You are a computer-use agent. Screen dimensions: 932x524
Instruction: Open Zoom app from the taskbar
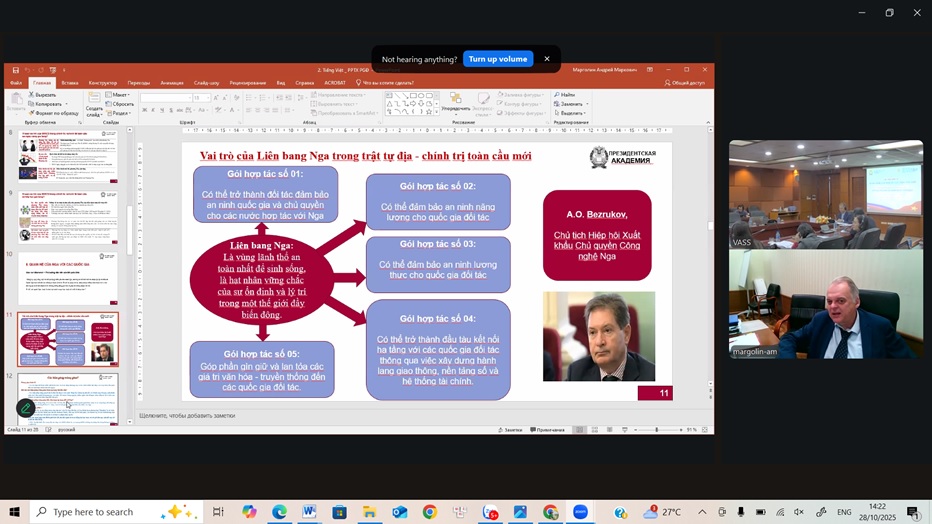580,512
